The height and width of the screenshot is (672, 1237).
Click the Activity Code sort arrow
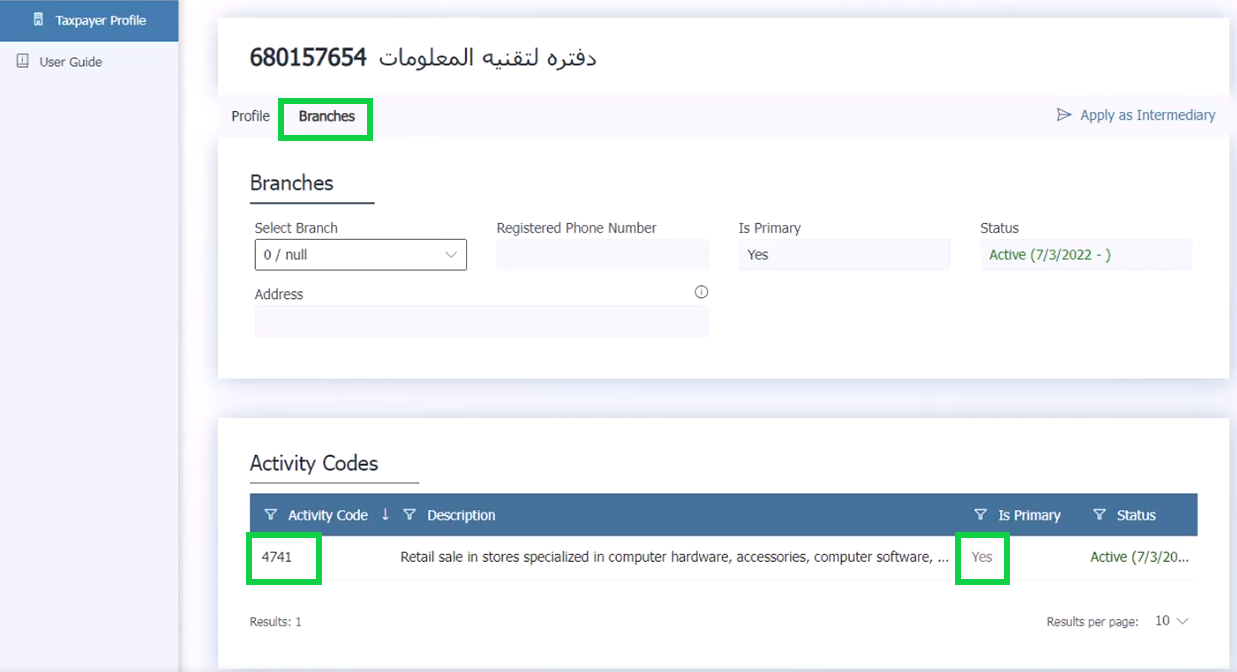click(x=385, y=514)
